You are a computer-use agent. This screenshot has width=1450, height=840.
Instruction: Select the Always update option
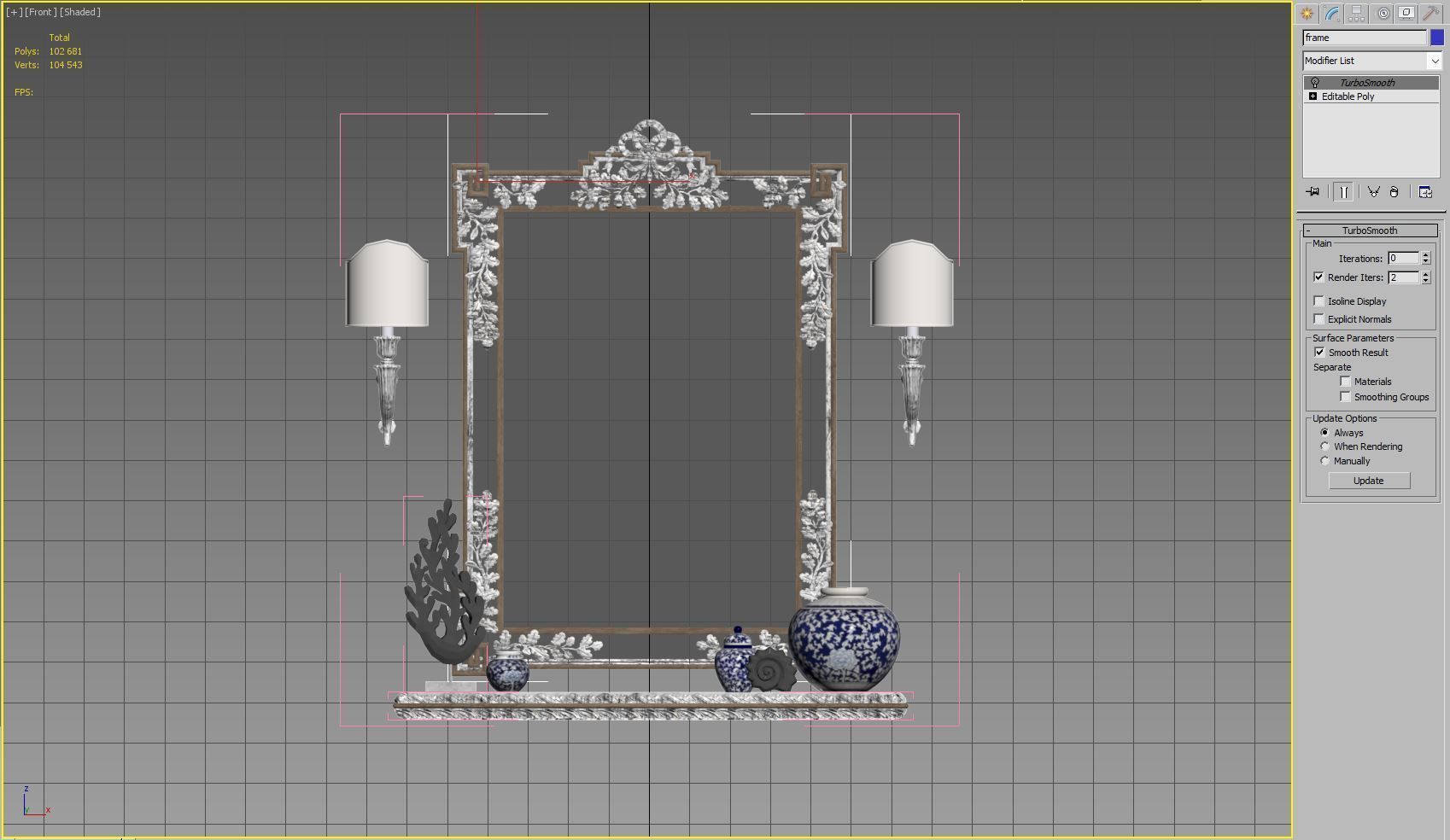tap(1325, 433)
